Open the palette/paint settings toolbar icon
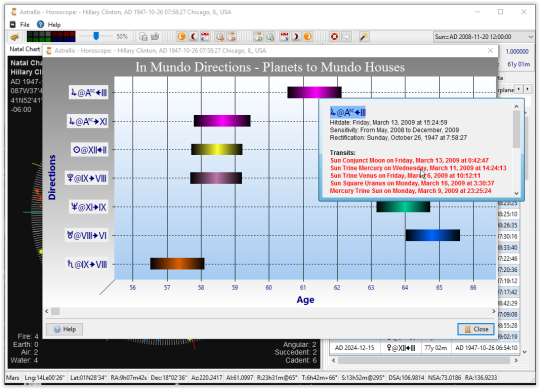This screenshot has width=540, height=389. [14, 36]
